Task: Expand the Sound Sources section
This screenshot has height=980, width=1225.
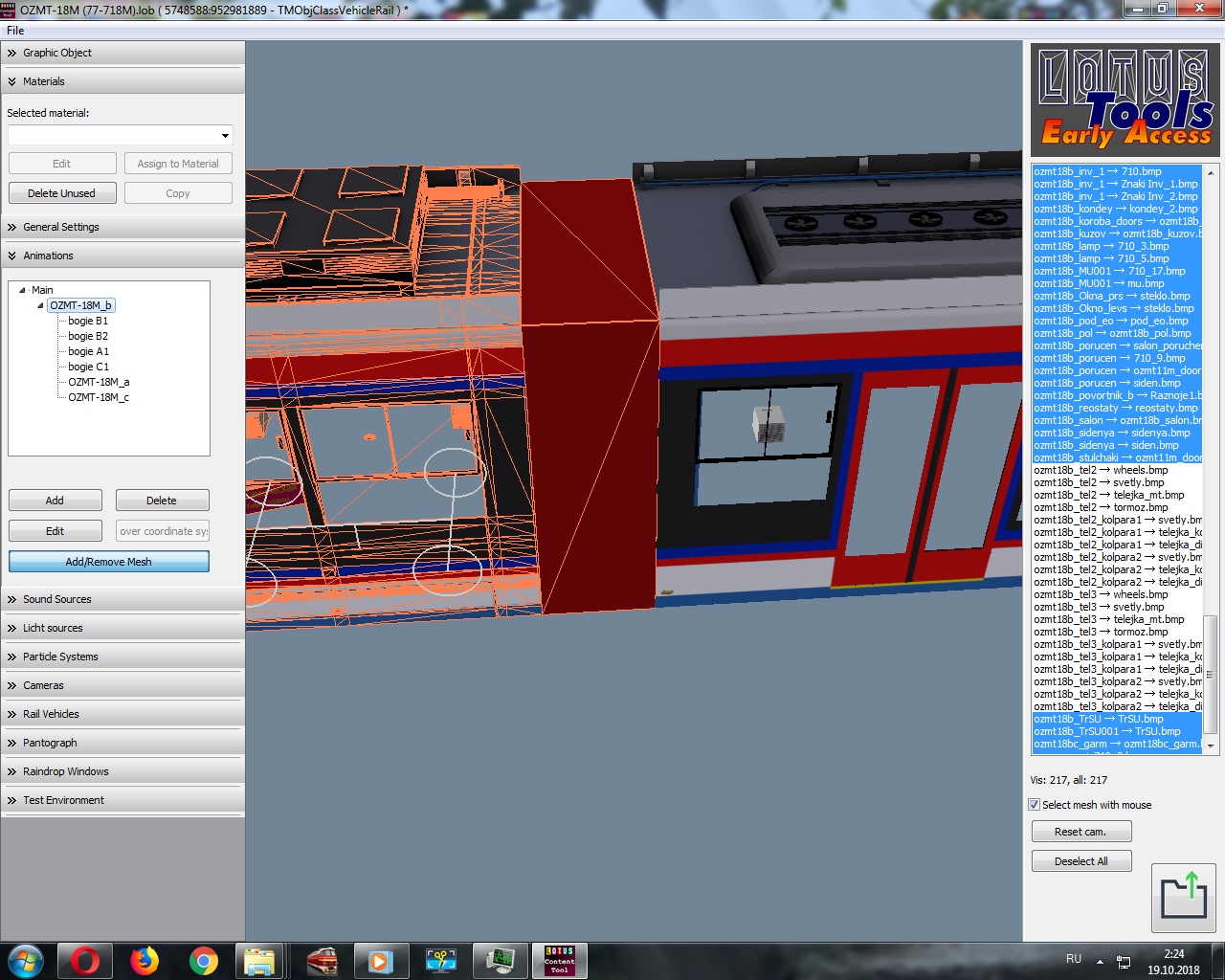Action: 57,599
